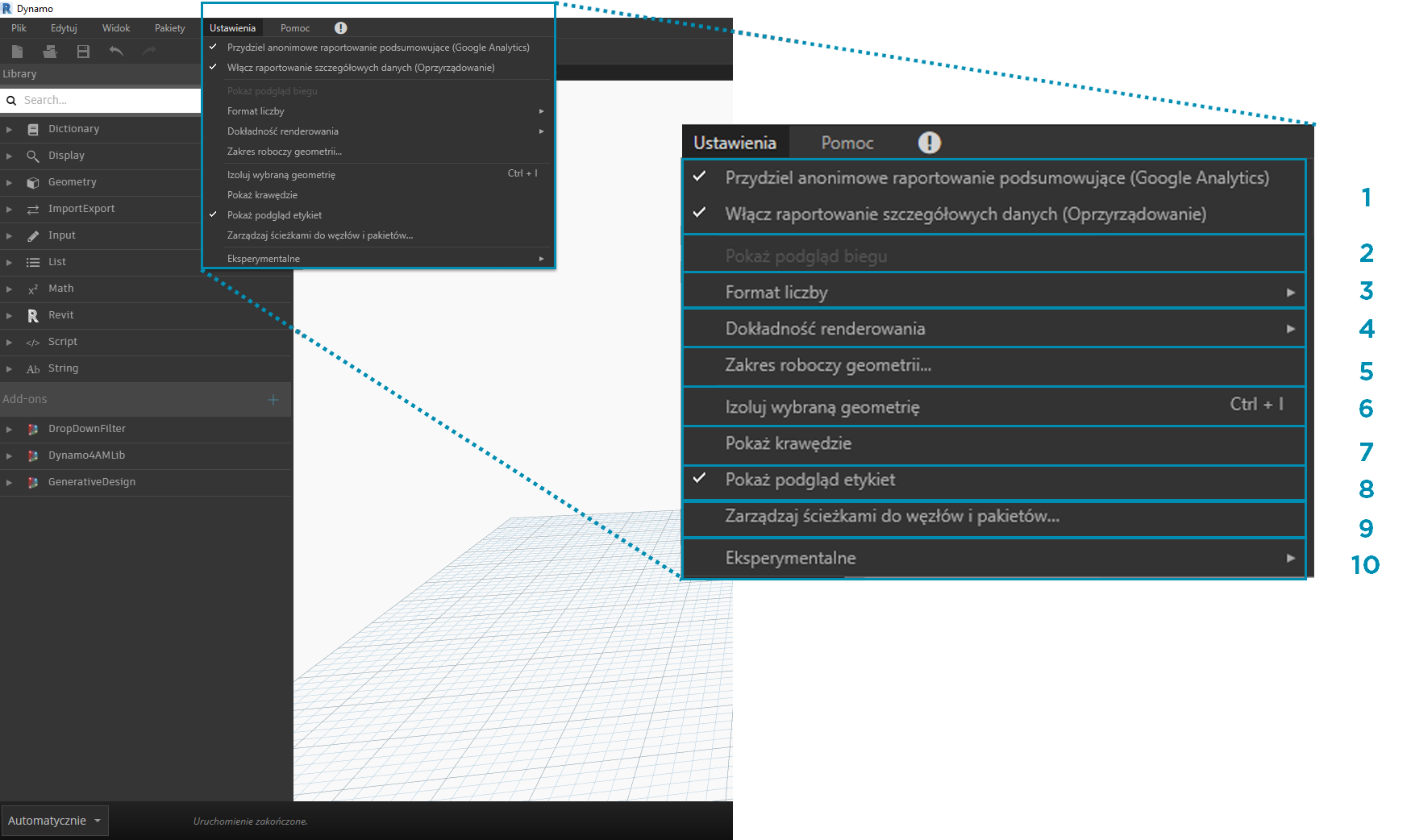The height and width of the screenshot is (840, 1411).
Task: Click the magnifier icon in Library search box
Action: click(11, 101)
